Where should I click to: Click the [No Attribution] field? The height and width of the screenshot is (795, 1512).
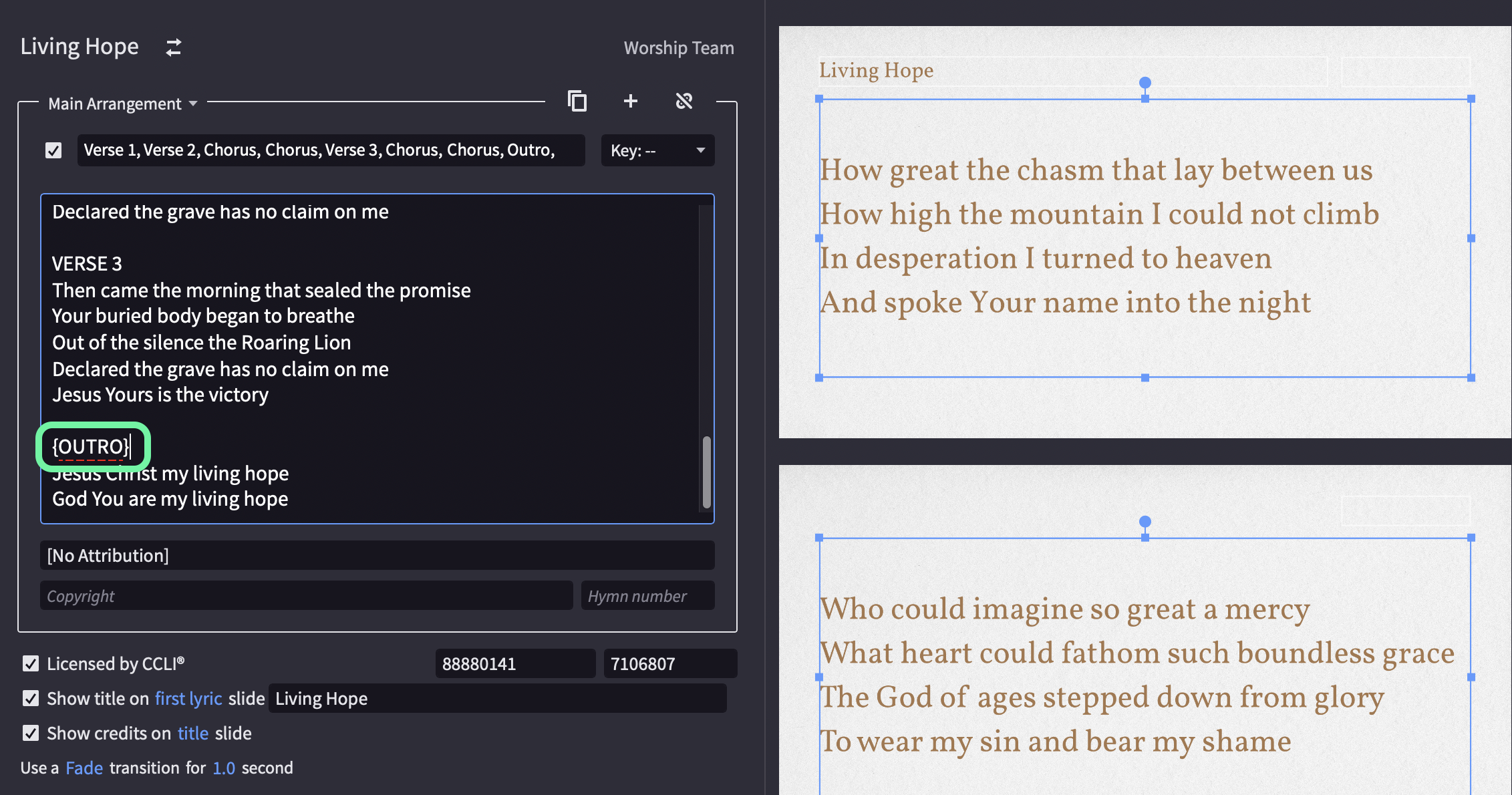click(x=377, y=555)
